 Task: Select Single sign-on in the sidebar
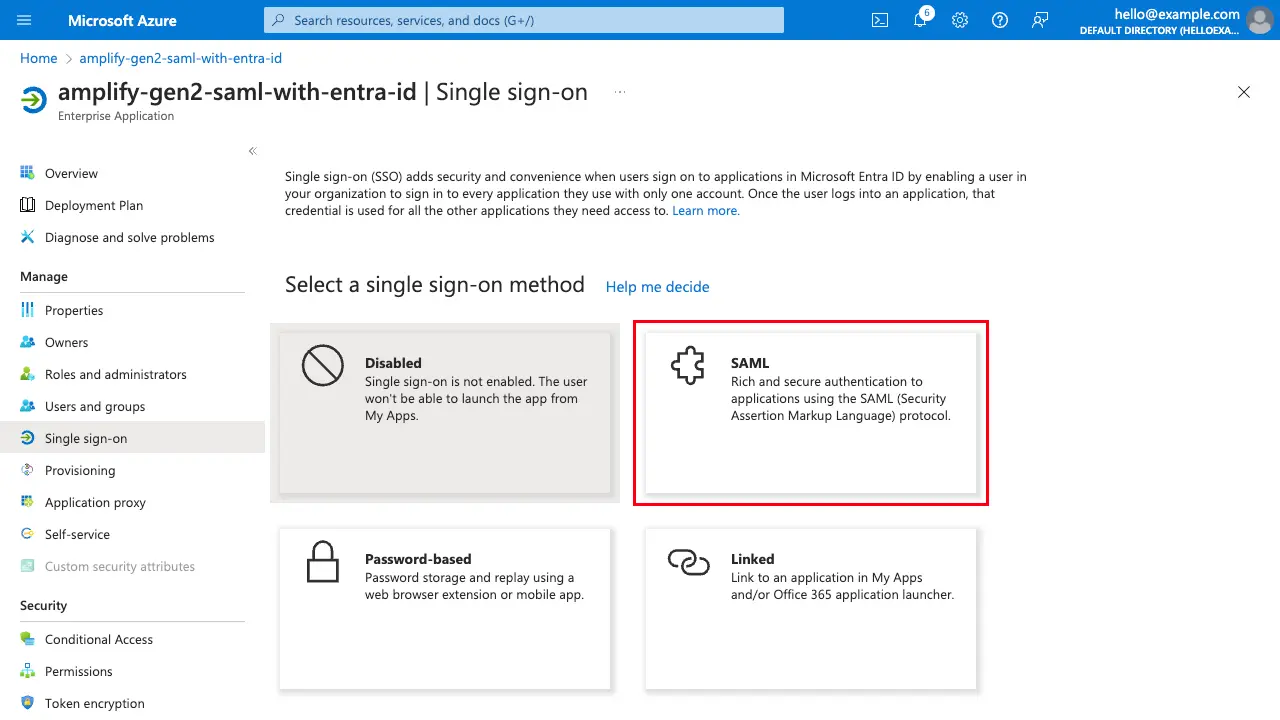[132, 438]
